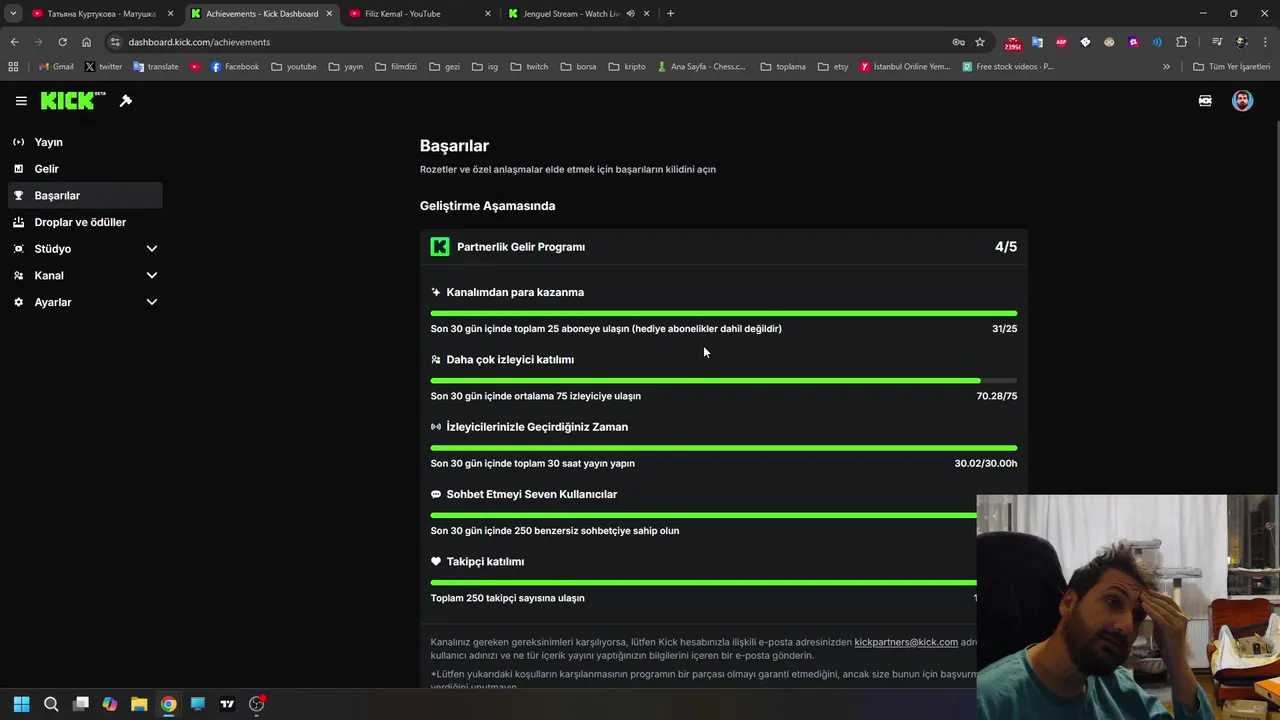Go to Yayın in the sidebar

point(48,142)
